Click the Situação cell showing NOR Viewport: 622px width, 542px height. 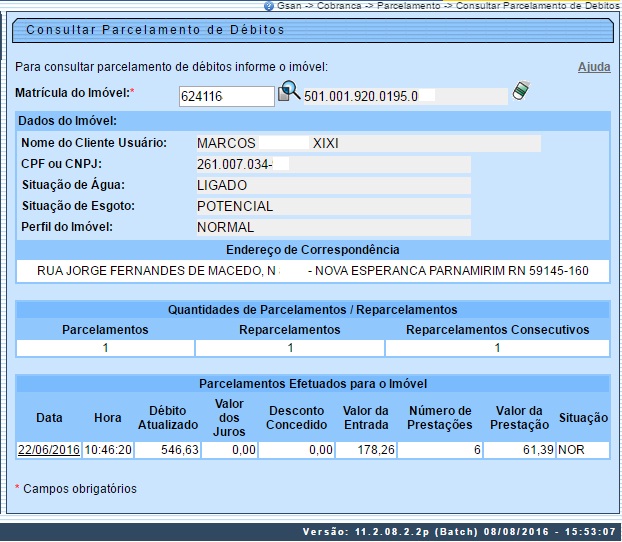(x=582, y=450)
